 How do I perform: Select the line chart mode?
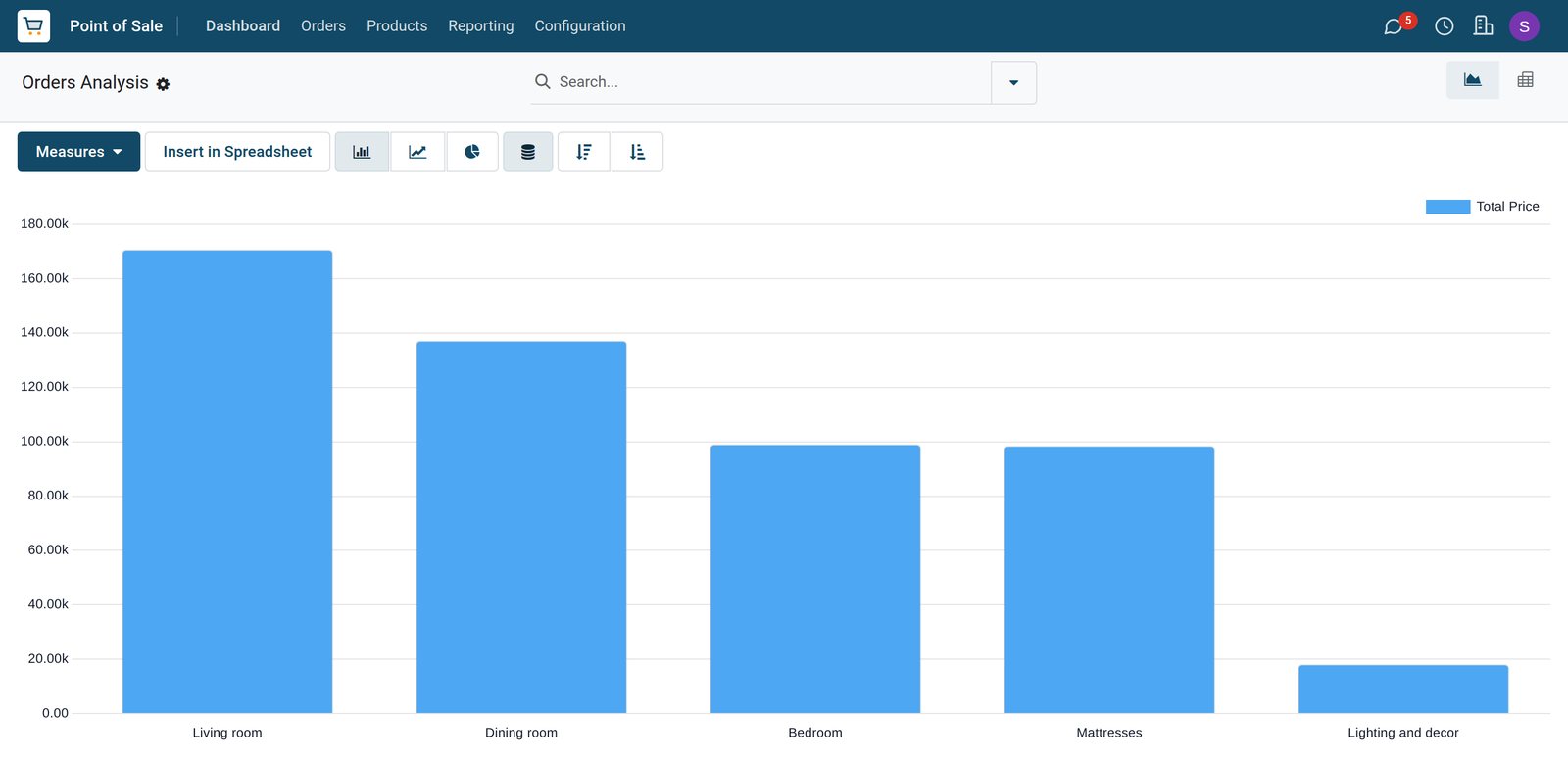click(417, 152)
